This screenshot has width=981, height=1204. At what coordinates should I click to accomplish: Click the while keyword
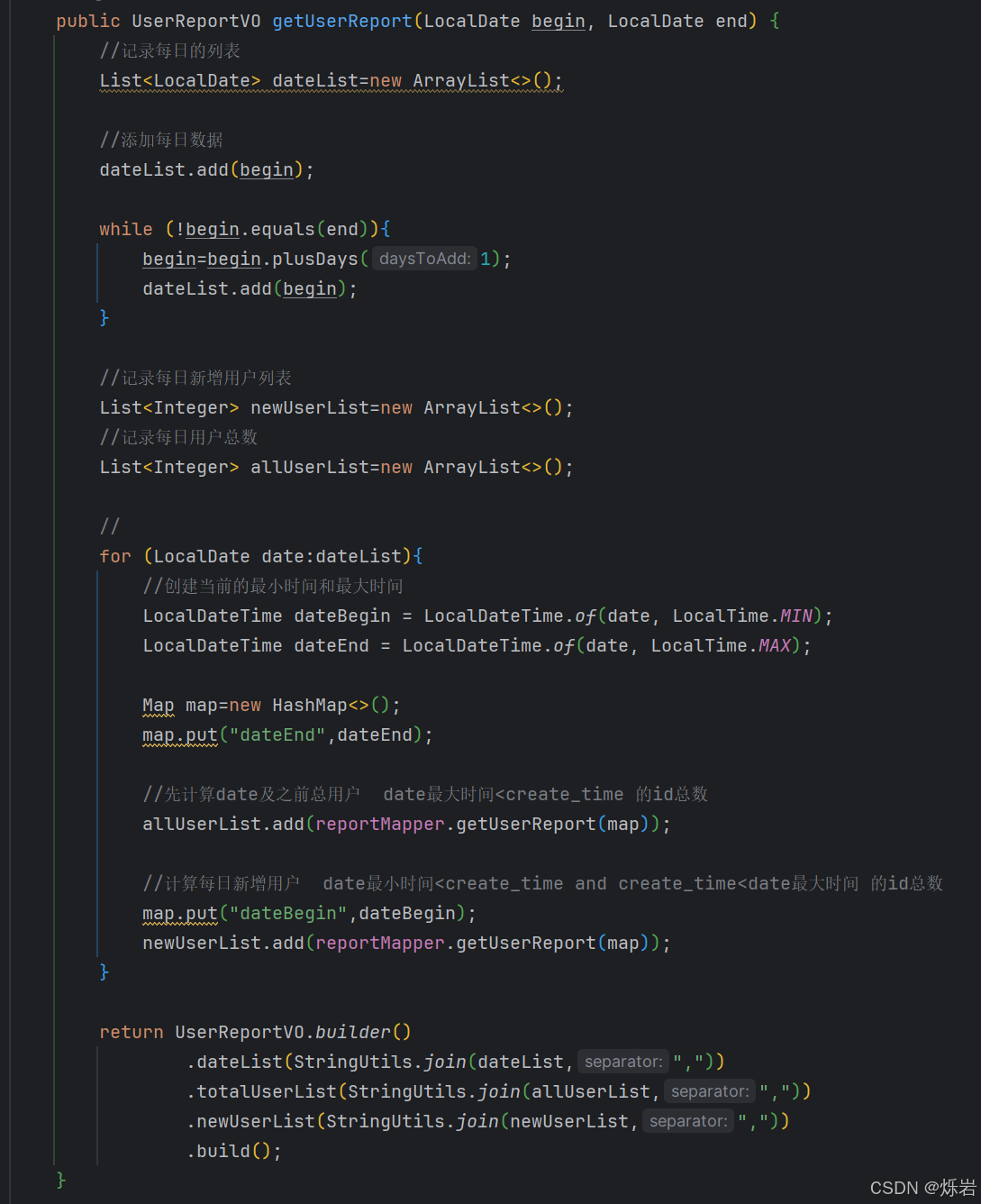(x=126, y=229)
